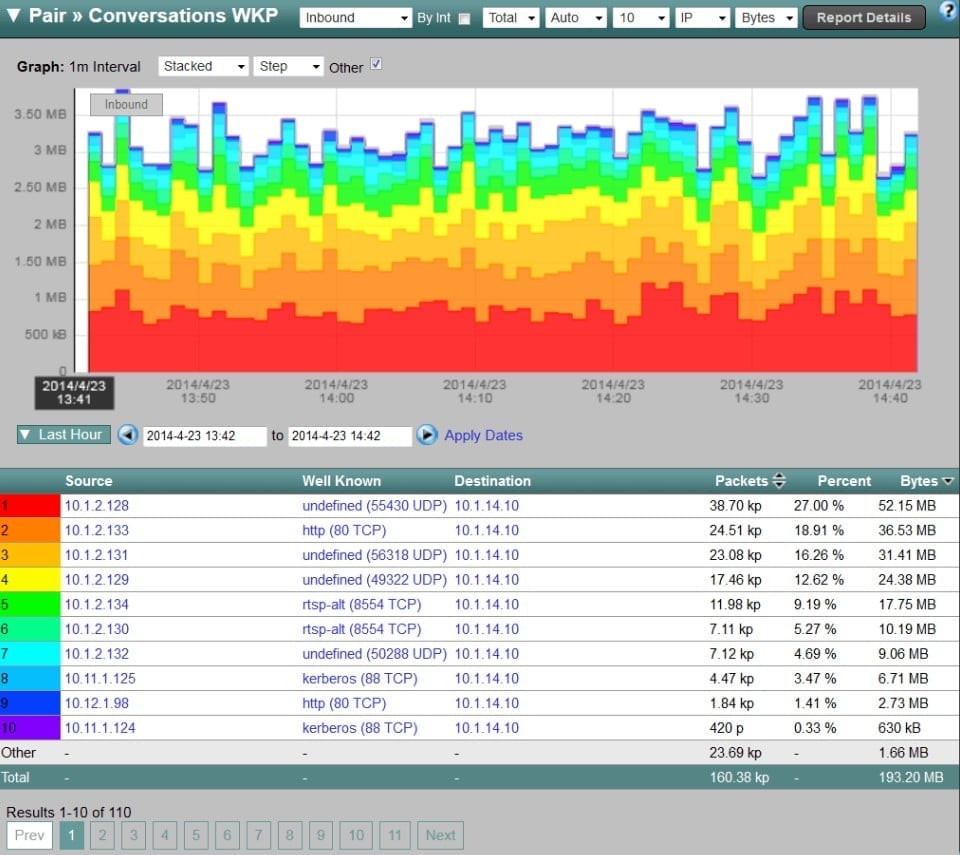
Task: Click the start date field 2014-4-23 13:42
Action: pos(205,436)
